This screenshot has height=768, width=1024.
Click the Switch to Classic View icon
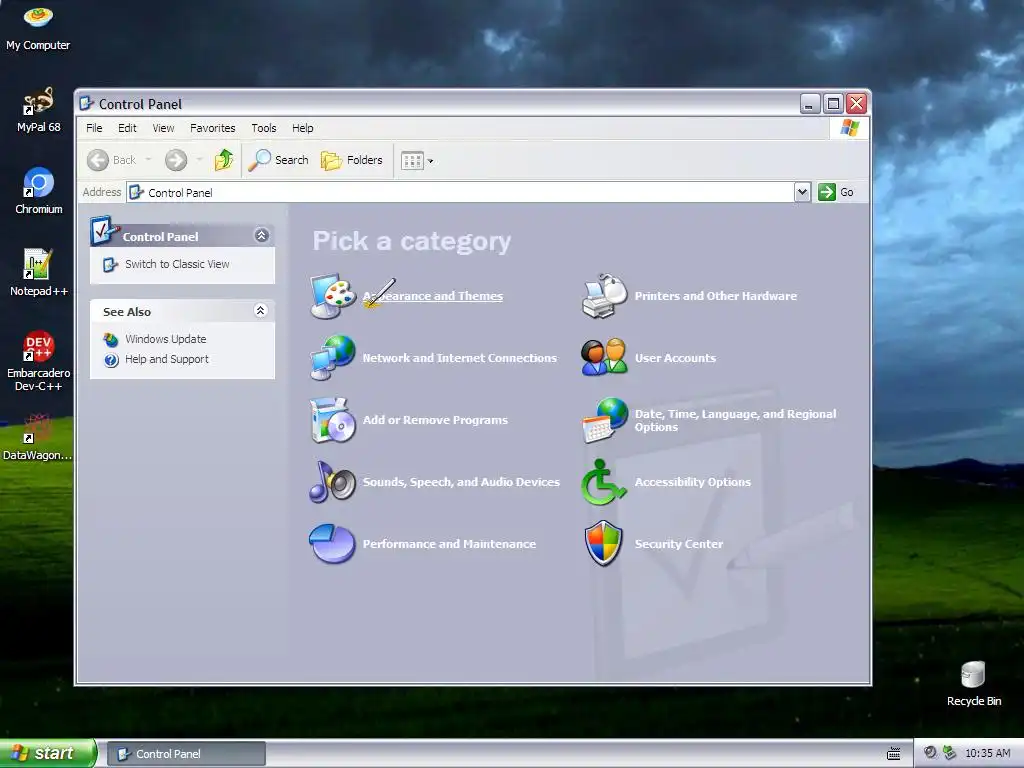point(110,264)
